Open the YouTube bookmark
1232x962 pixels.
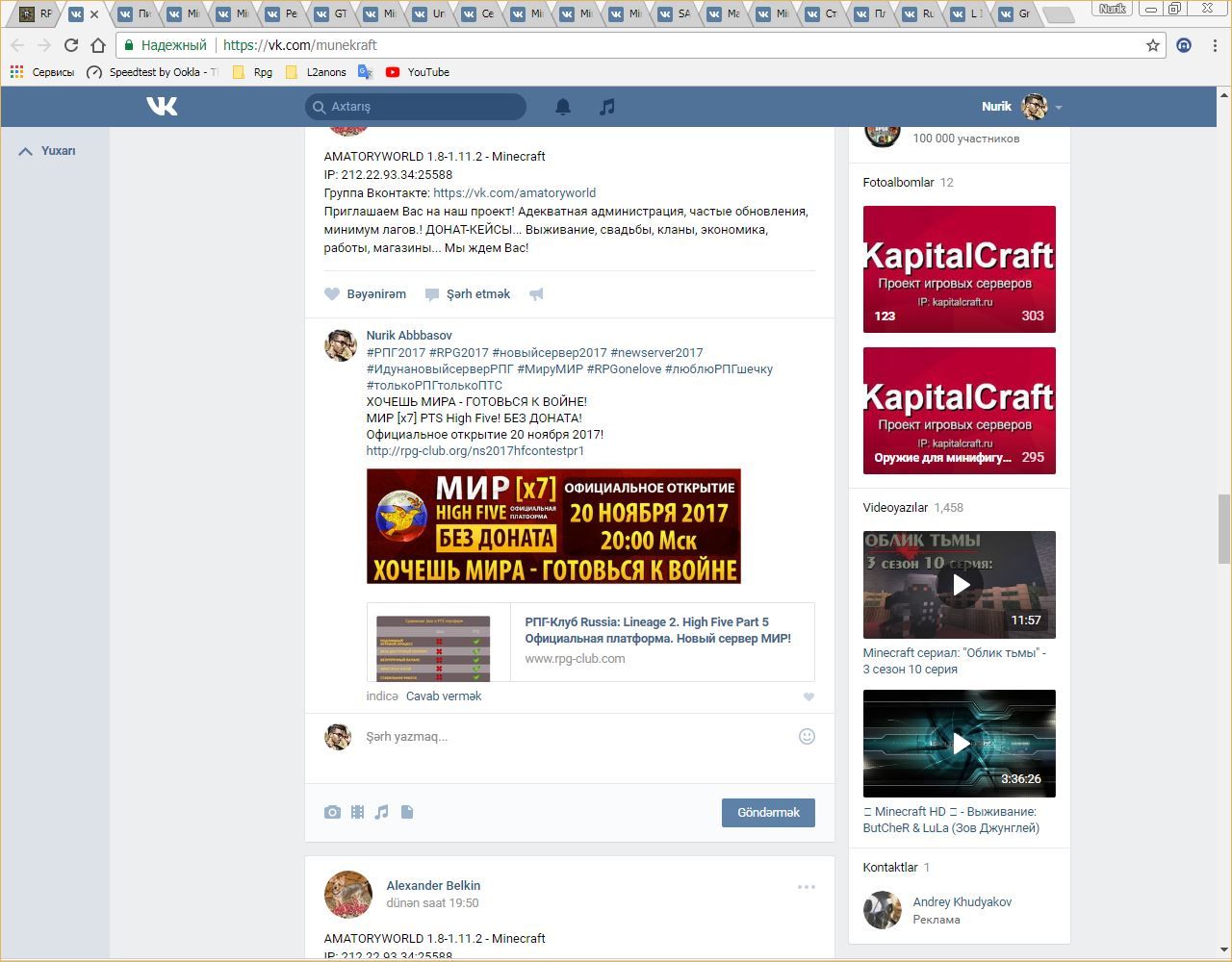(x=418, y=72)
